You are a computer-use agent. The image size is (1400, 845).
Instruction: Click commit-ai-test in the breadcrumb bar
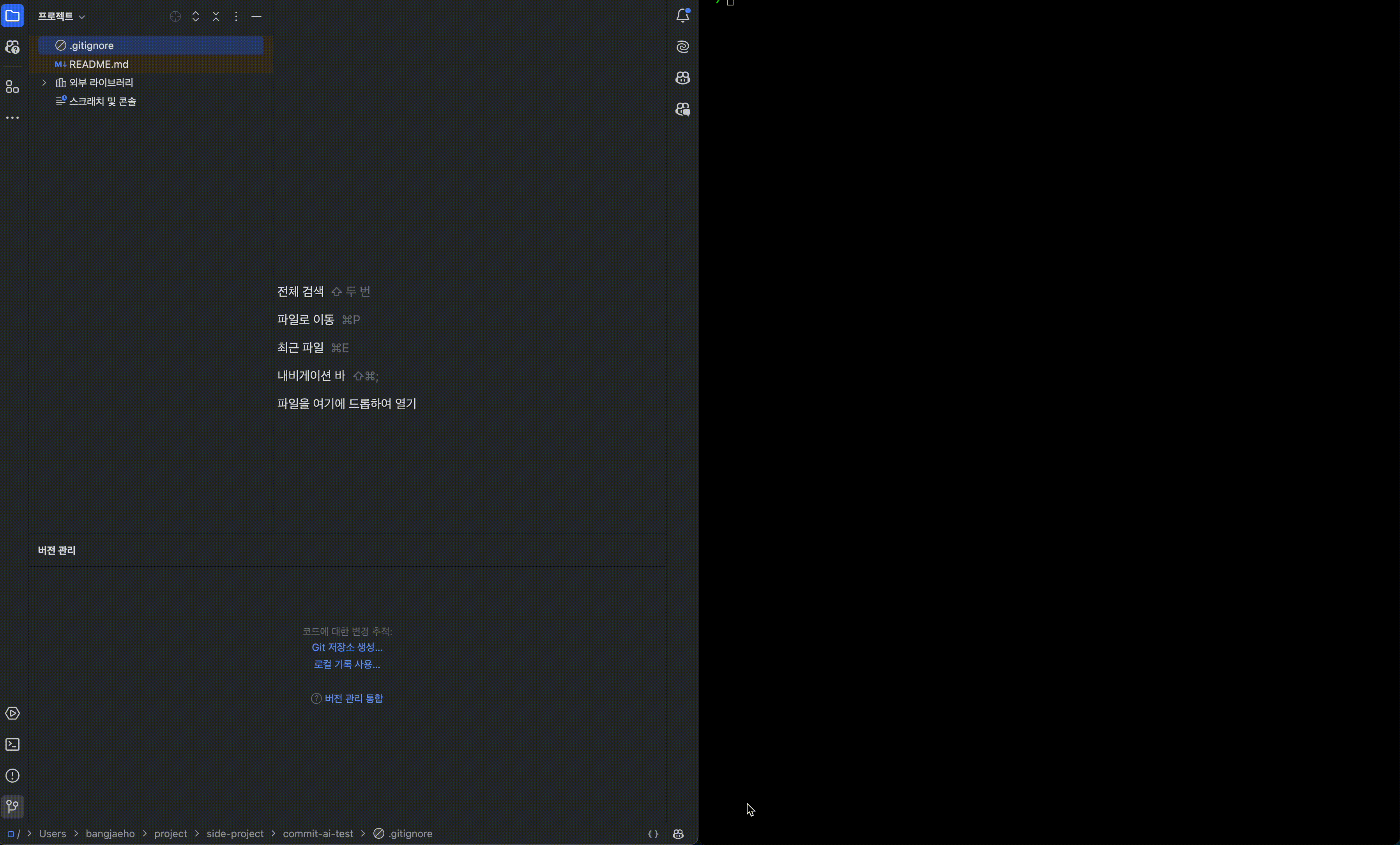click(318, 834)
